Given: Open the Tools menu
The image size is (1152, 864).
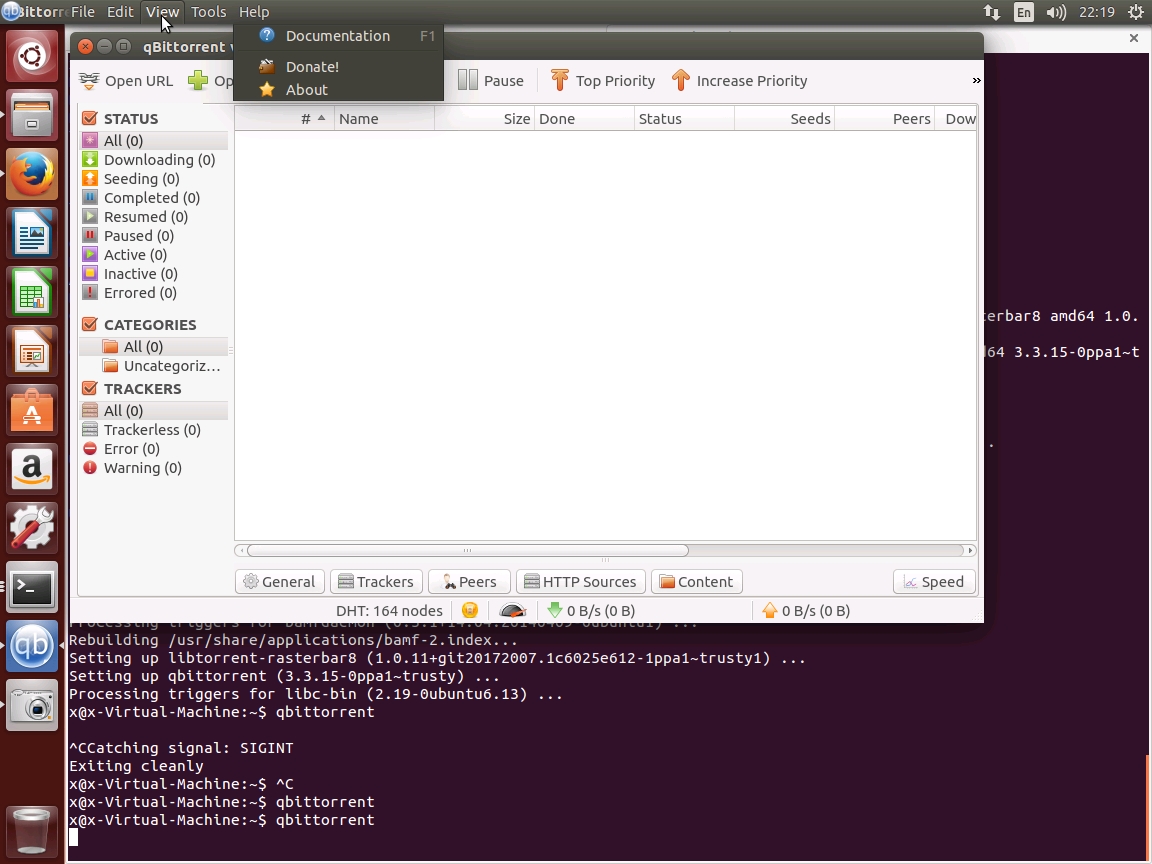Looking at the screenshot, I should [x=209, y=12].
